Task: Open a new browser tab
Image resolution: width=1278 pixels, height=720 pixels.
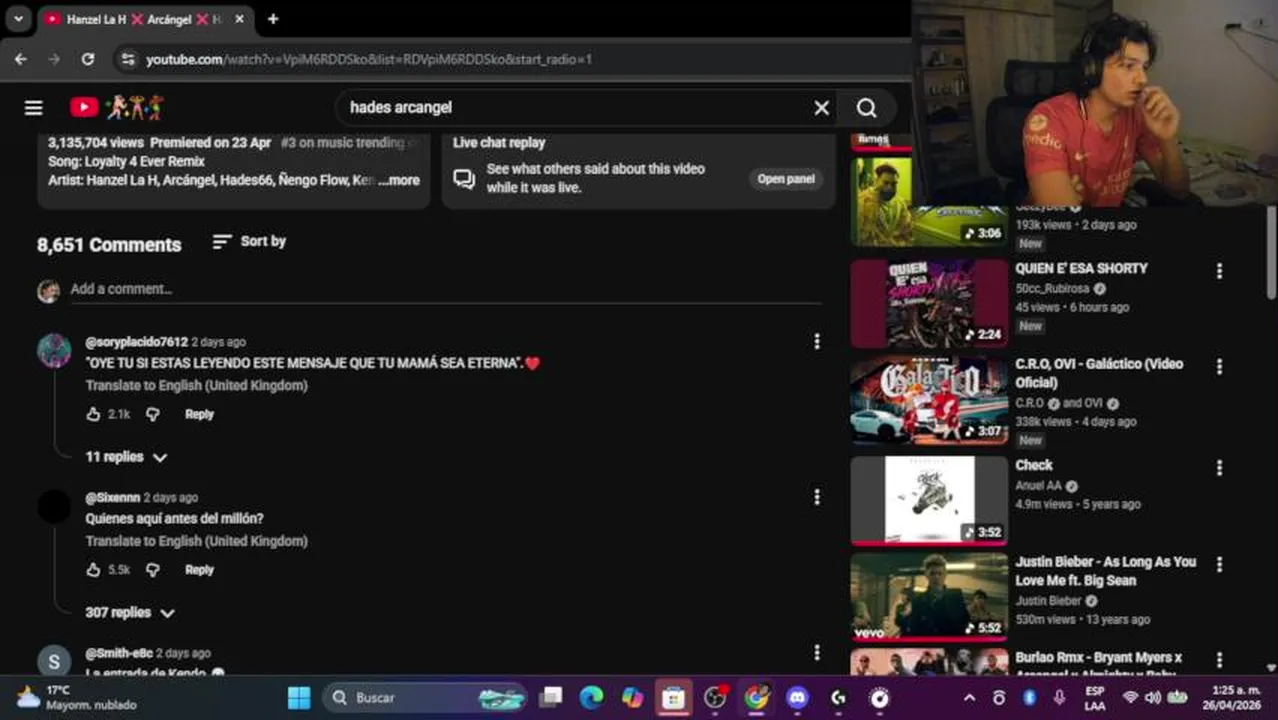Action: click(x=273, y=19)
